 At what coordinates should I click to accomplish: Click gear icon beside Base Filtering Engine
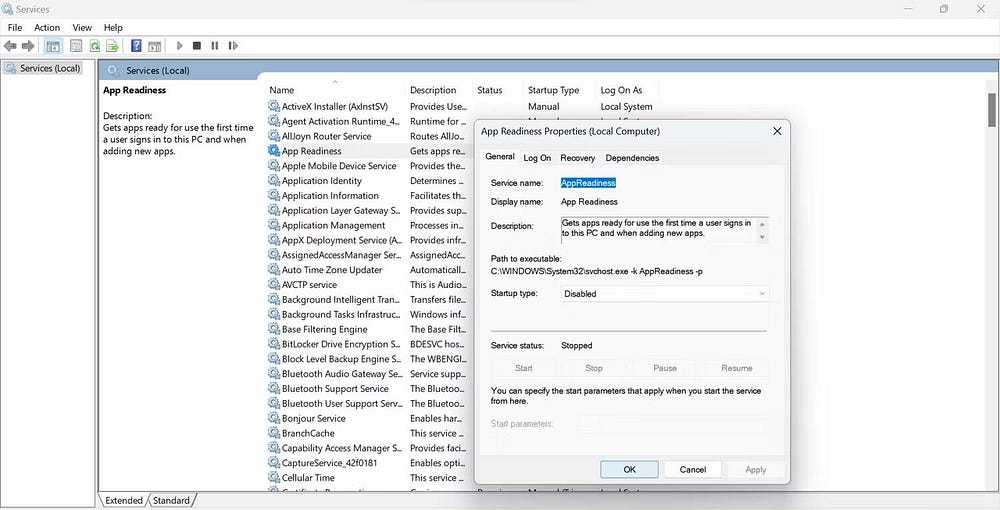click(274, 329)
